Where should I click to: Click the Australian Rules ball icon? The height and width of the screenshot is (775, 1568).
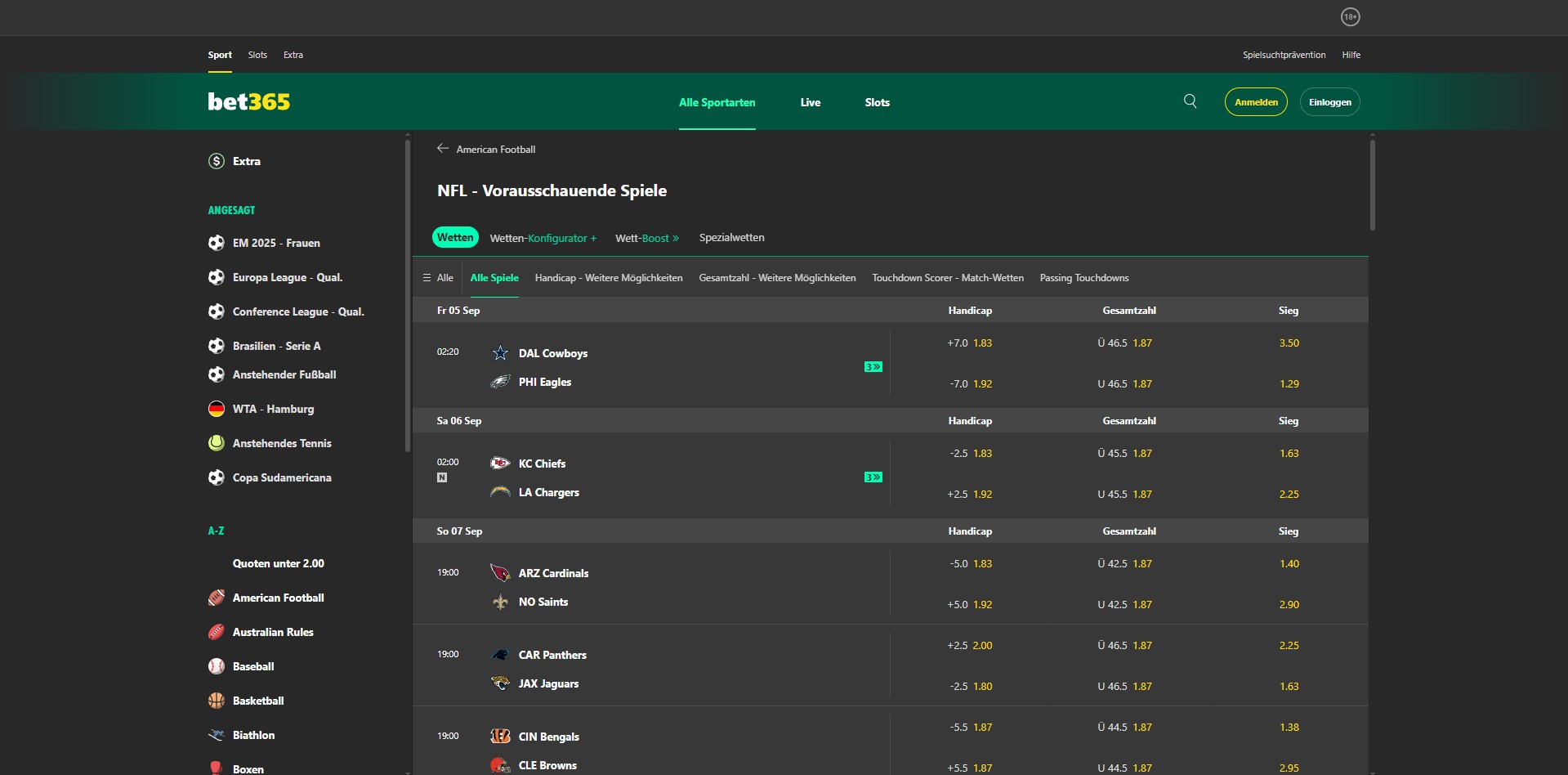pos(216,632)
